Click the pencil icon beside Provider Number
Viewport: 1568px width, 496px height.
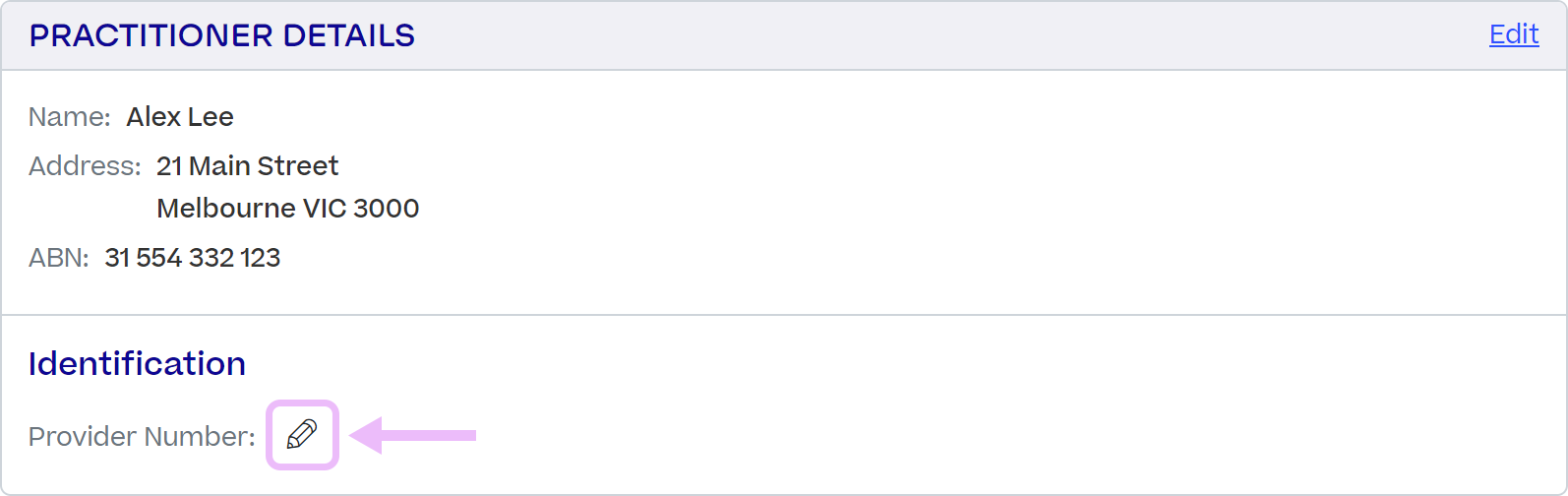(302, 435)
